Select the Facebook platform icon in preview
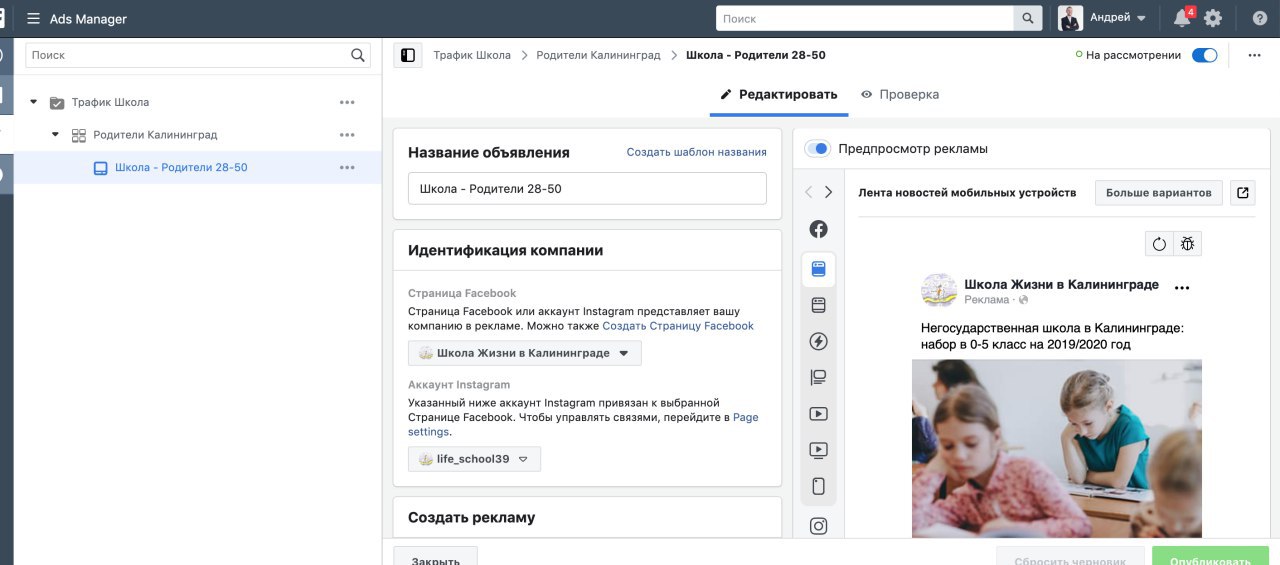Screen dimensions: 1280x565 [818, 229]
